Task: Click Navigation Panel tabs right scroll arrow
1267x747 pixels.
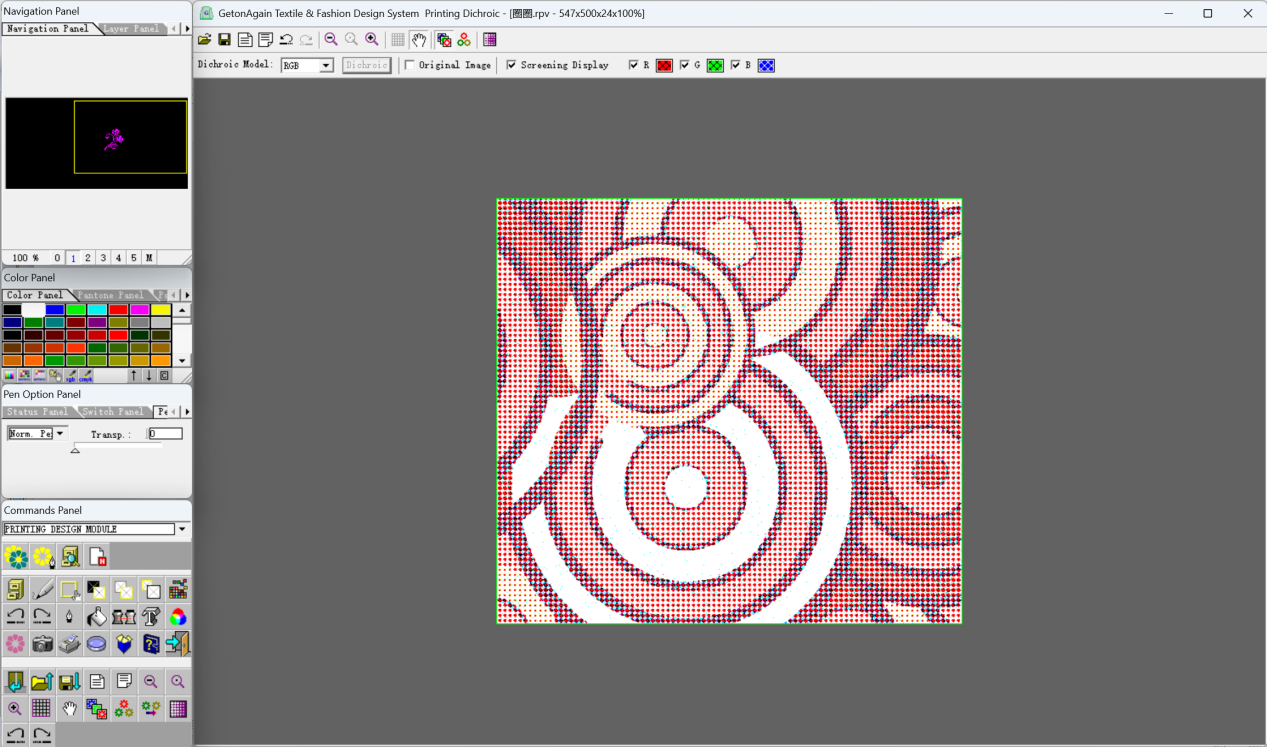Action: (186, 29)
